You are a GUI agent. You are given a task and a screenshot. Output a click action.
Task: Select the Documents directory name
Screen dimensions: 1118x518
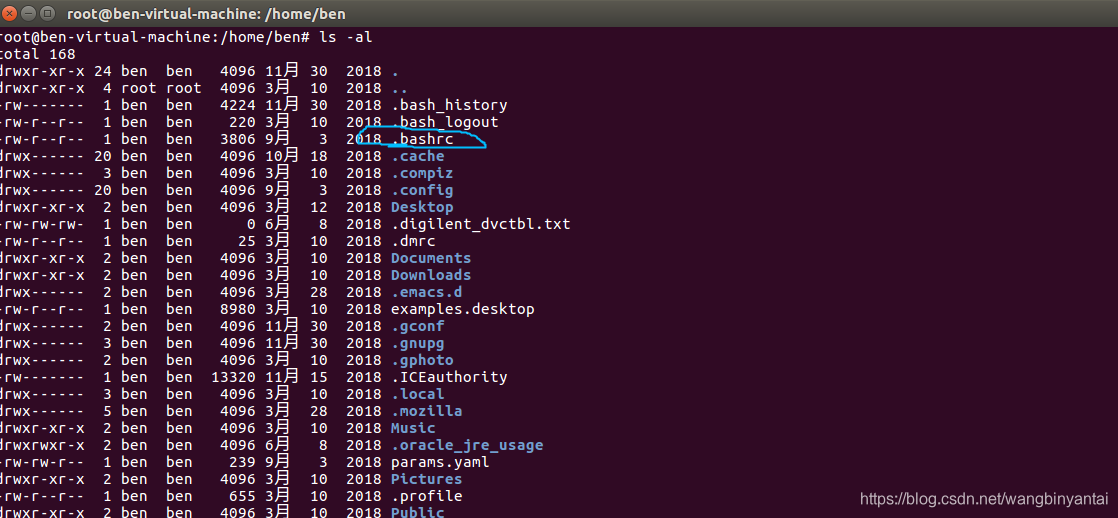pyautogui.click(x=431, y=258)
